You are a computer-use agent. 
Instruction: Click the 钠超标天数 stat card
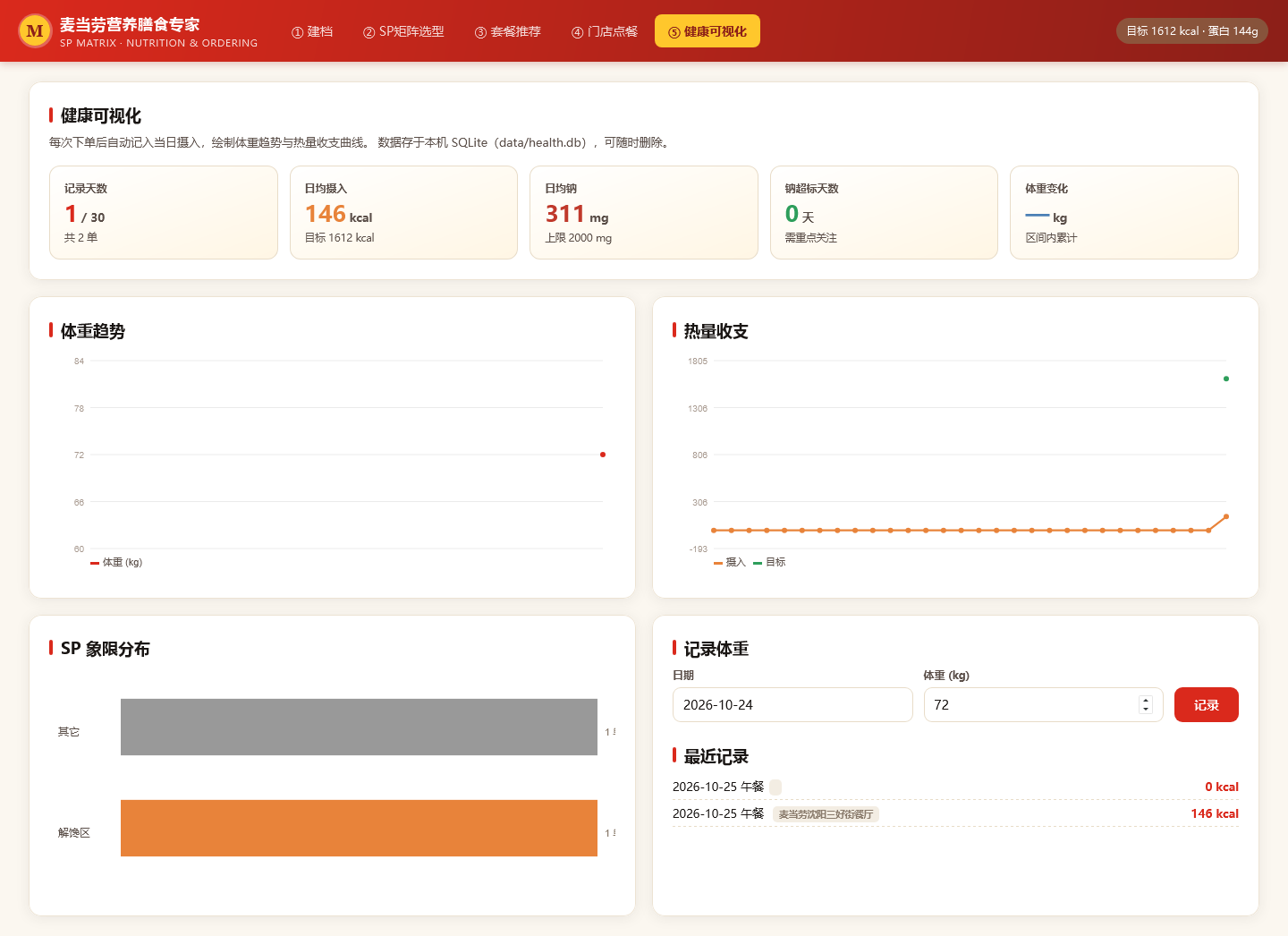[884, 213]
